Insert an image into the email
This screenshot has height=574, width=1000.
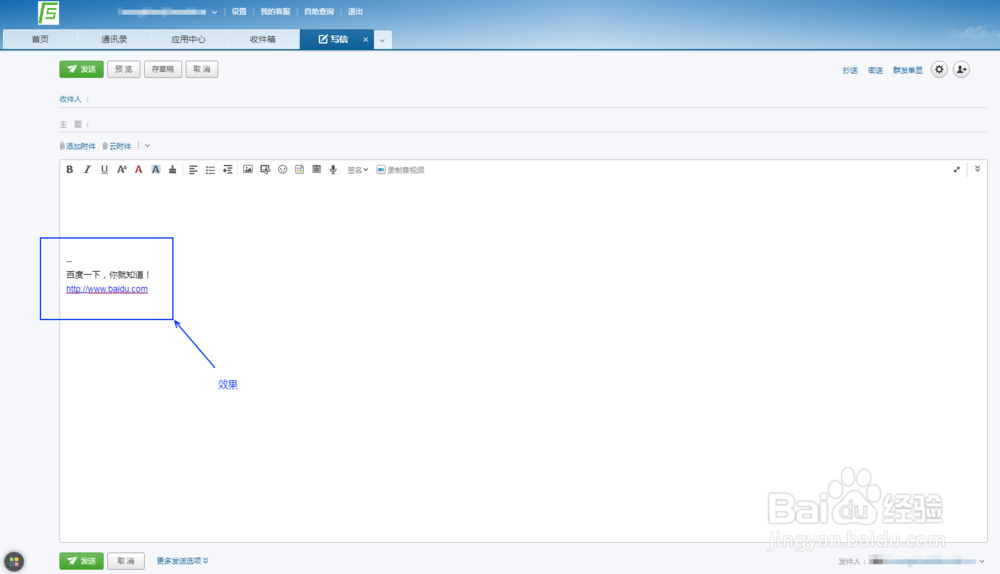point(248,170)
